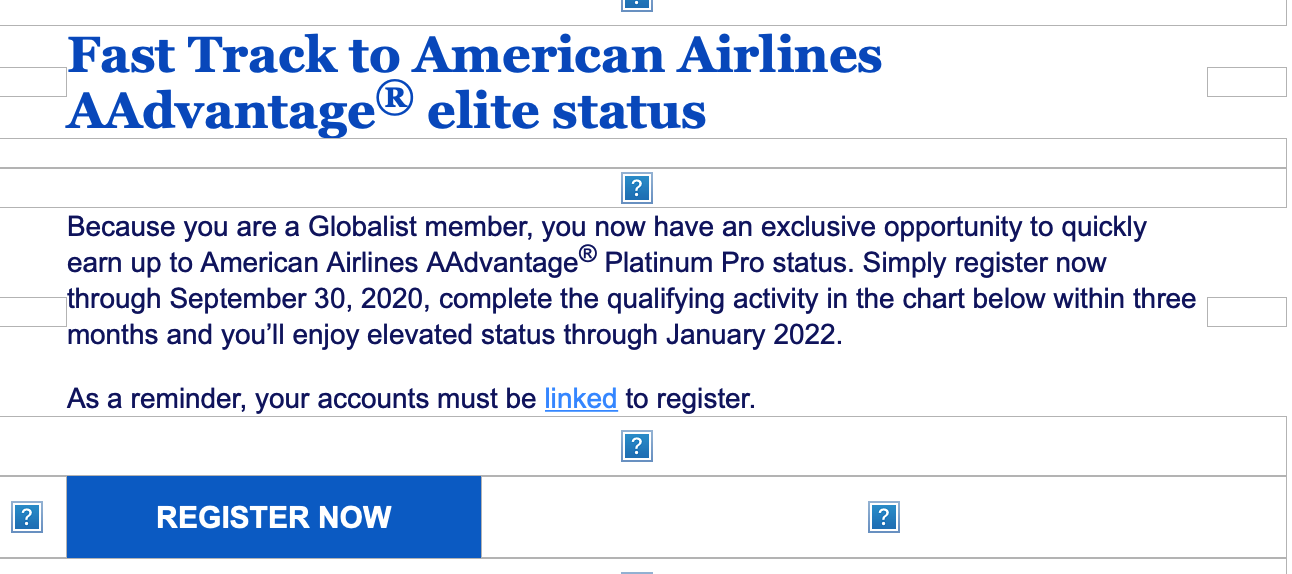Click the cut-off broken image above the headline
1292x574 pixels.
point(637,4)
